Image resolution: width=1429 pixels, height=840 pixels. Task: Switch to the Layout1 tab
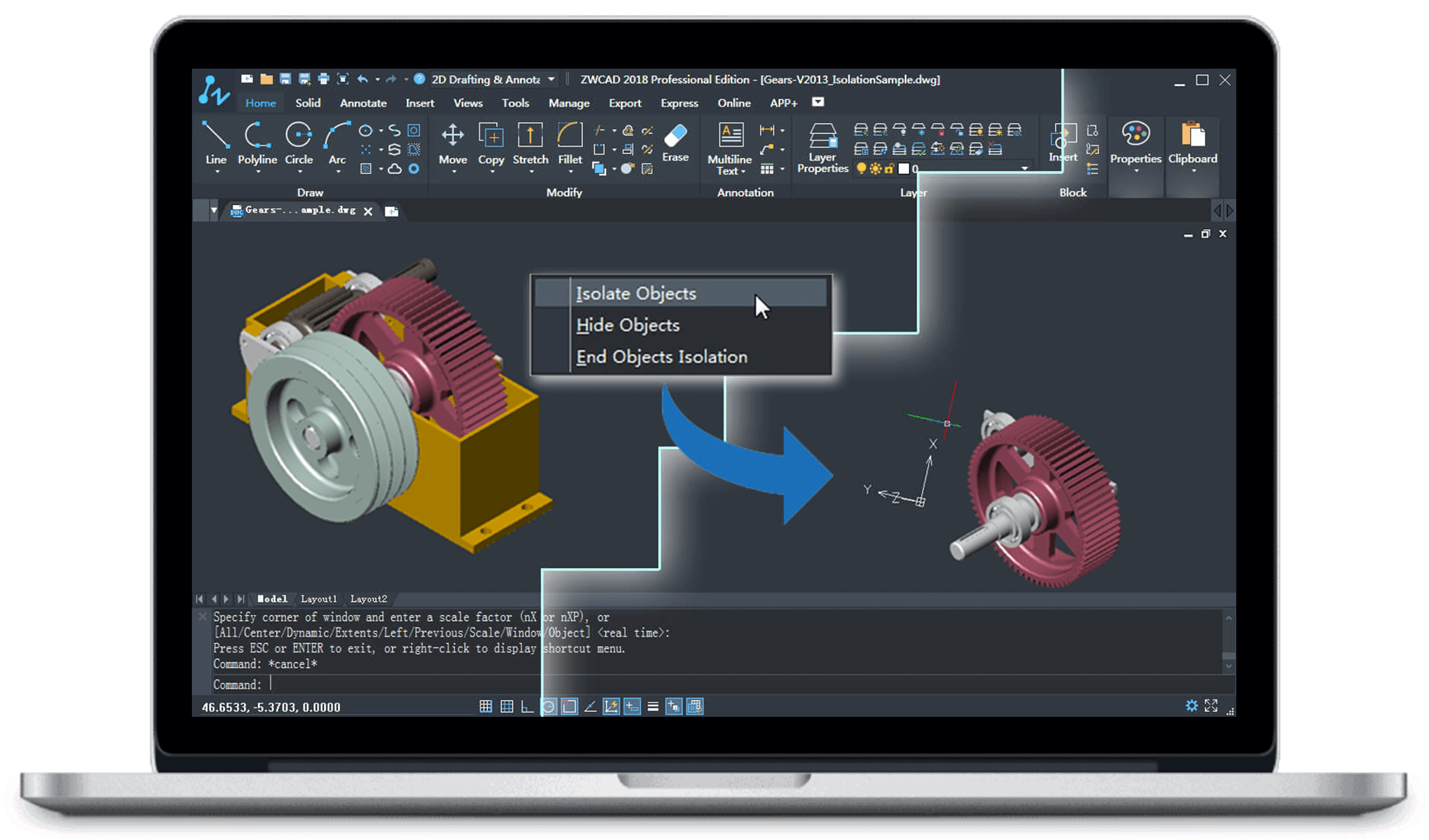(x=319, y=599)
